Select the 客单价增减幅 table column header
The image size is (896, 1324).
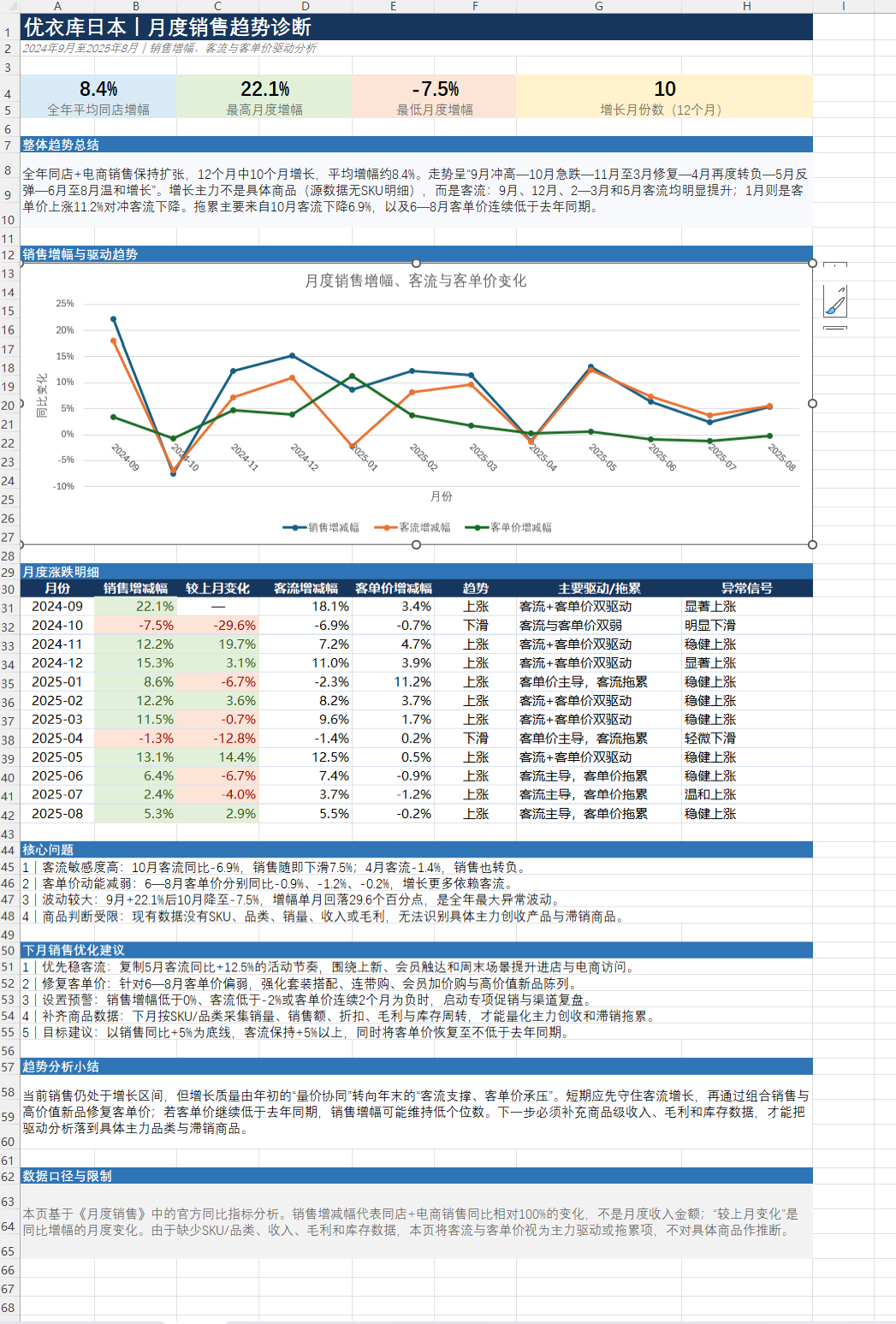pos(394,589)
